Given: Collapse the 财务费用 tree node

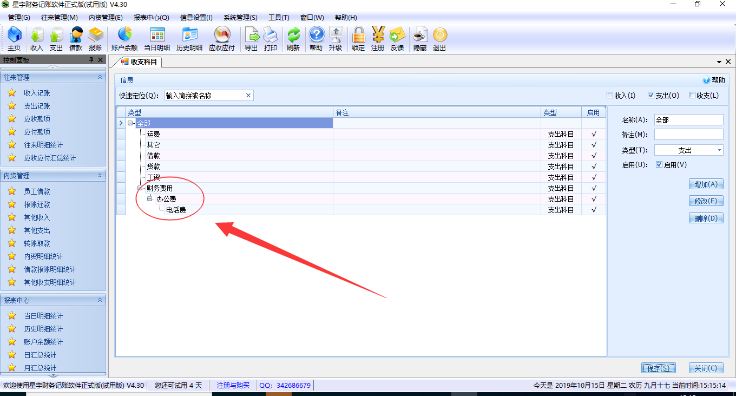Looking at the screenshot, I should [140, 188].
